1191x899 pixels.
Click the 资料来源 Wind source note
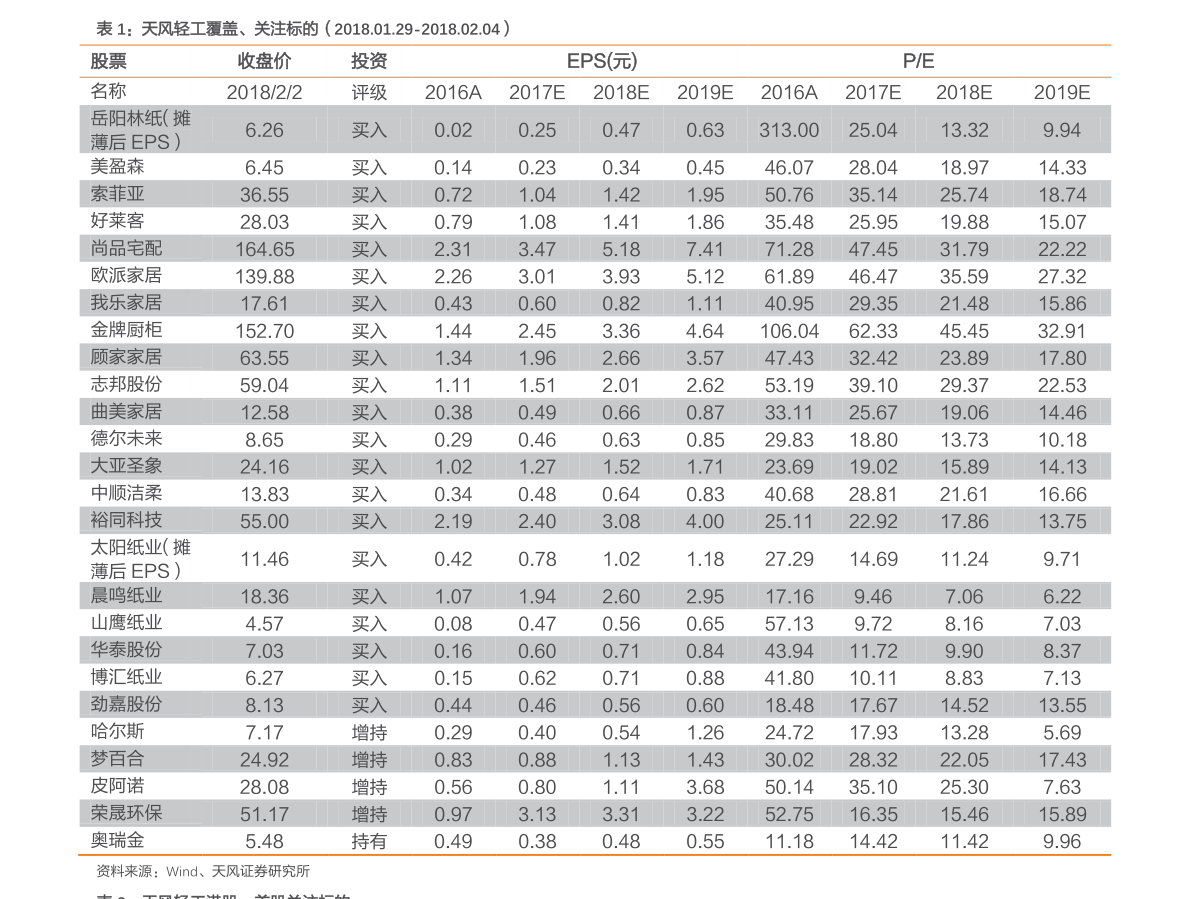click(203, 871)
